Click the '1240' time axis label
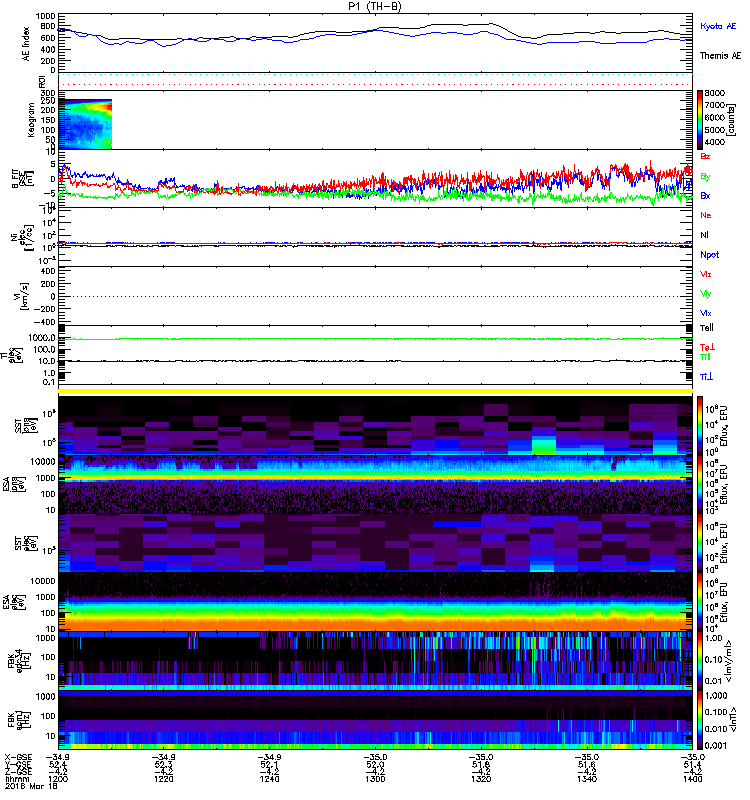 (x=269, y=779)
